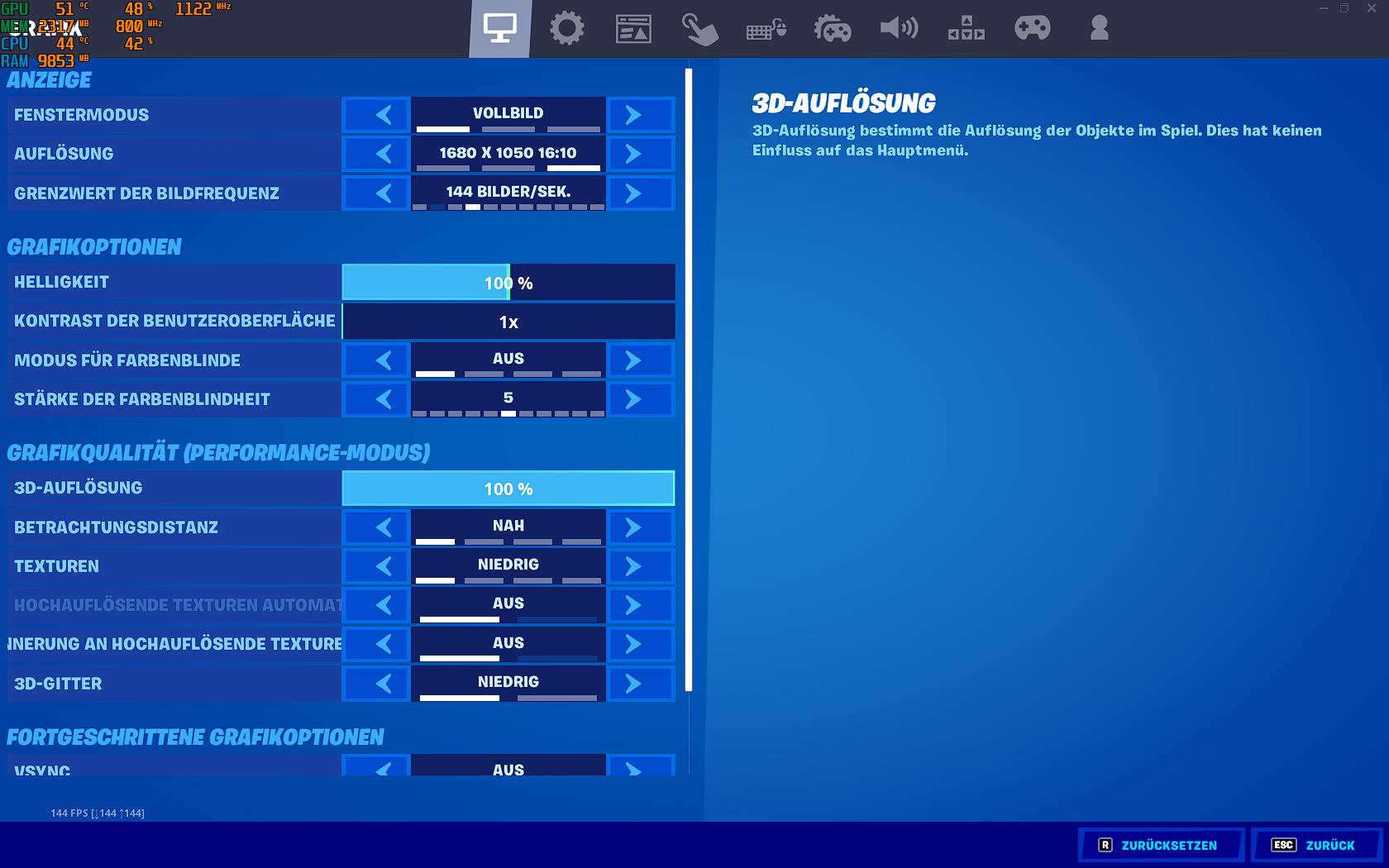Open the video display settings tab
The width and height of the screenshot is (1389, 868).
[500, 28]
